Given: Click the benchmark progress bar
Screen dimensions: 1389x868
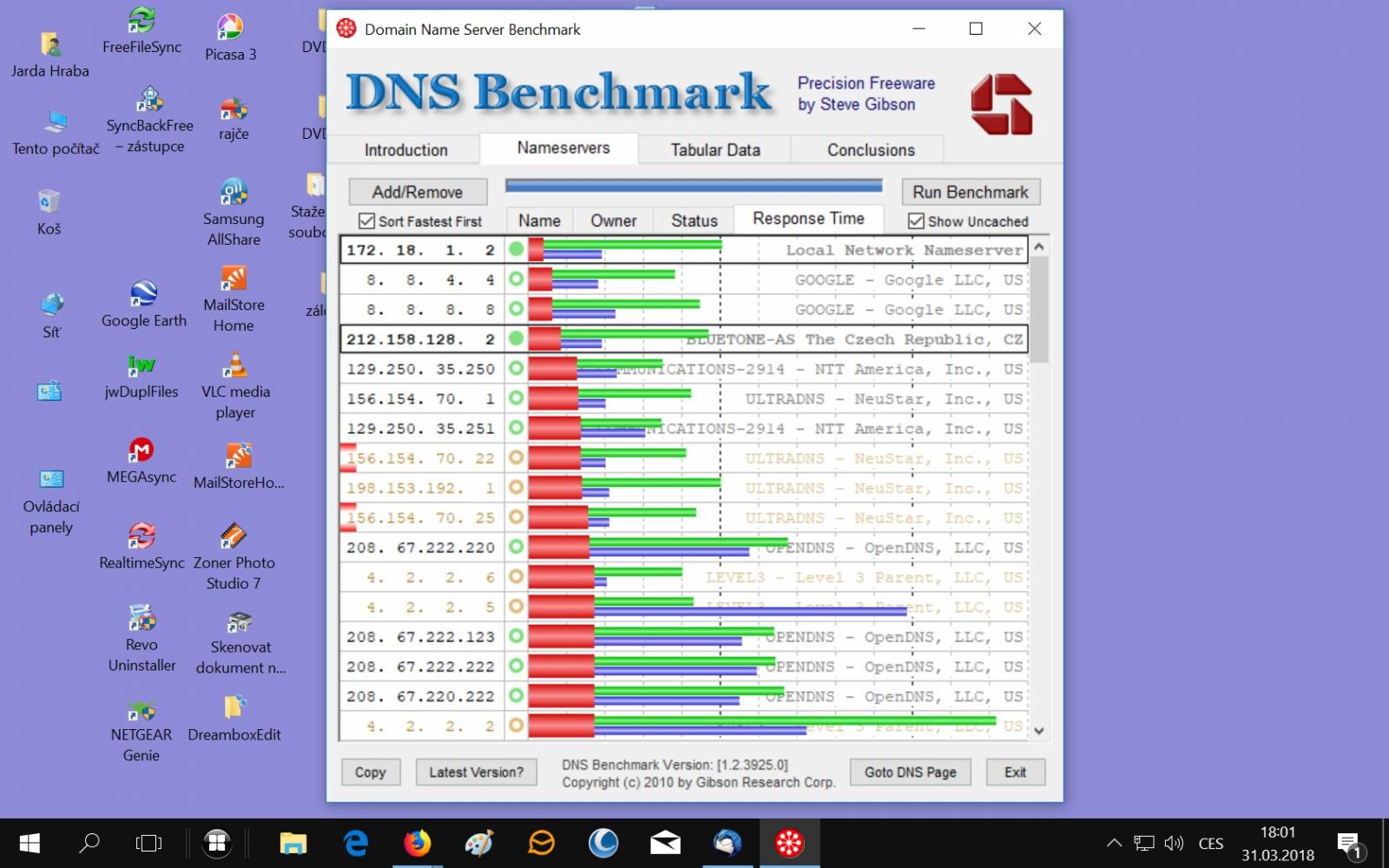Looking at the screenshot, I should coord(694,186).
